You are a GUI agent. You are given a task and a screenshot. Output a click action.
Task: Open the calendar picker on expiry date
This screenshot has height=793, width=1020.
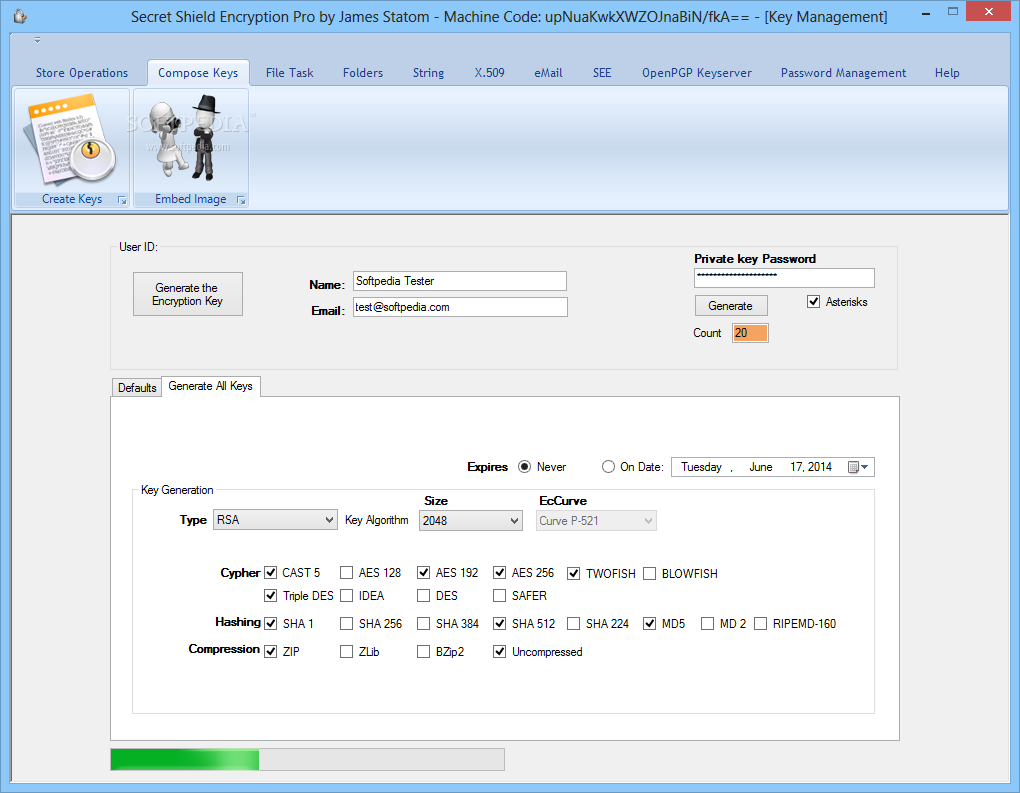pos(858,467)
